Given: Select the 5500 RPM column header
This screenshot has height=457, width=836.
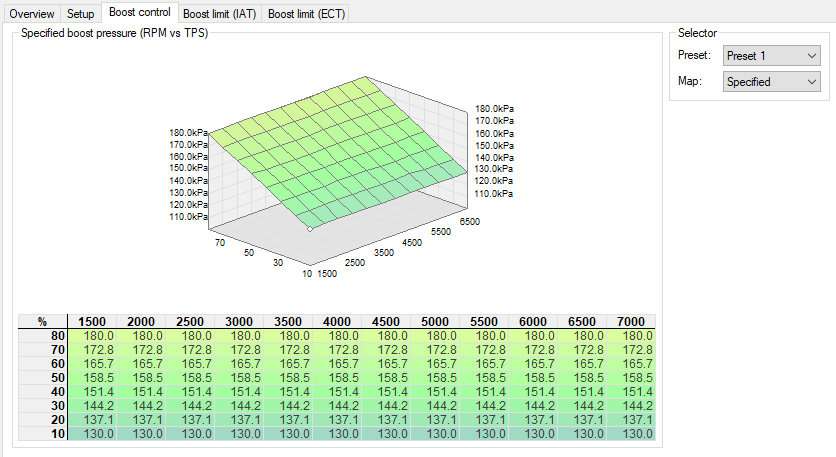Looking at the screenshot, I should 484,322.
